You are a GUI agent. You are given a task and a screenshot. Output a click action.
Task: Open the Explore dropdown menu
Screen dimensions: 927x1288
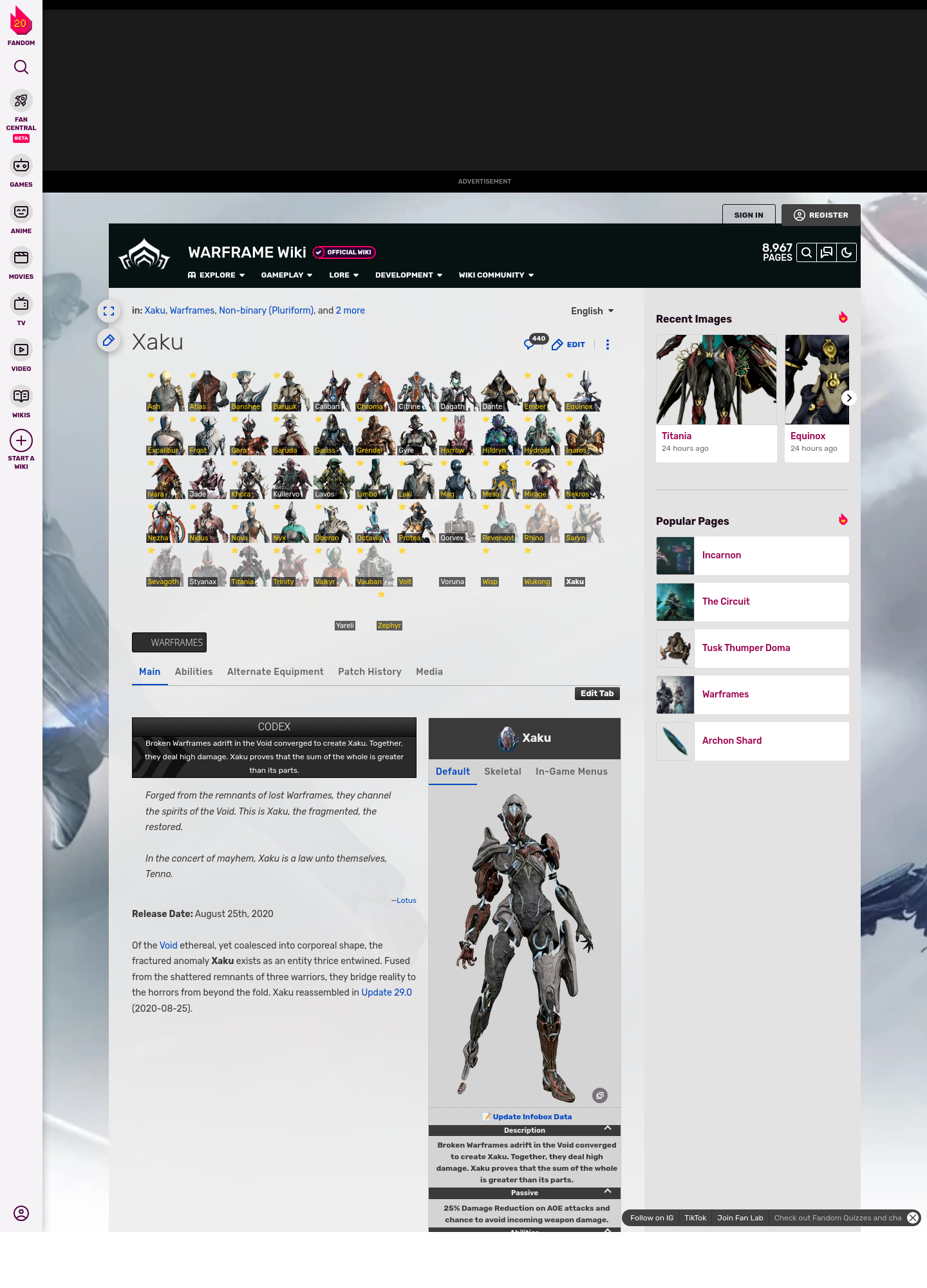coord(216,275)
